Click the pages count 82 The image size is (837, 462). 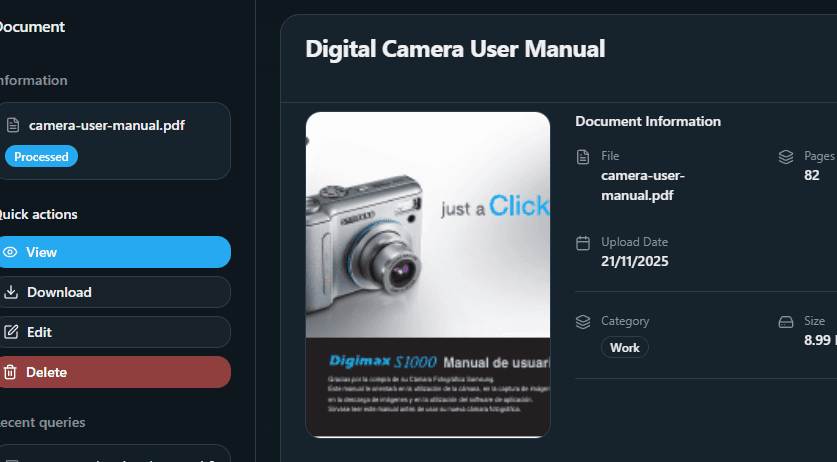click(x=811, y=175)
